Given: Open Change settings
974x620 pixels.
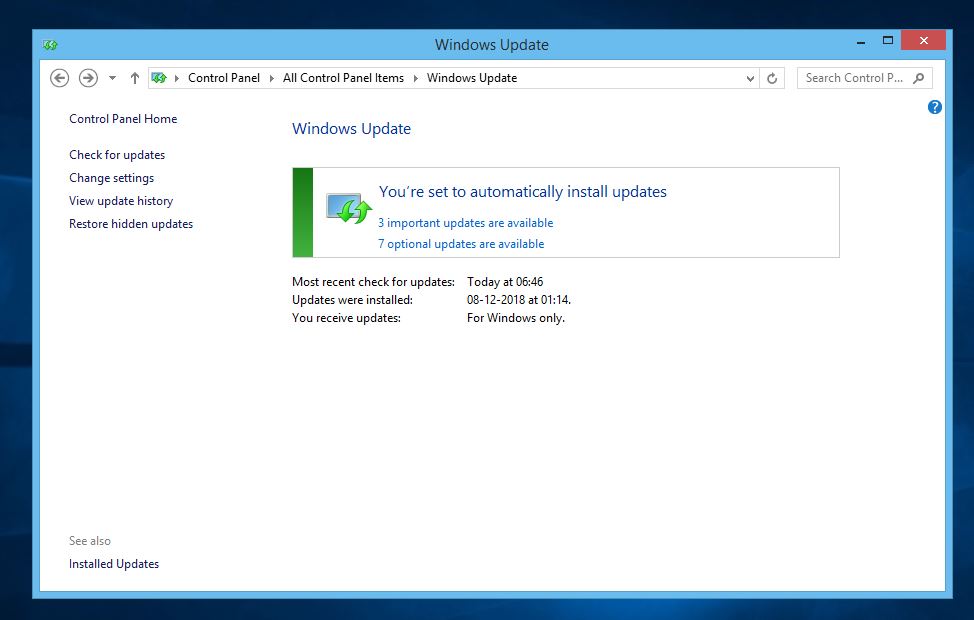Looking at the screenshot, I should point(111,178).
